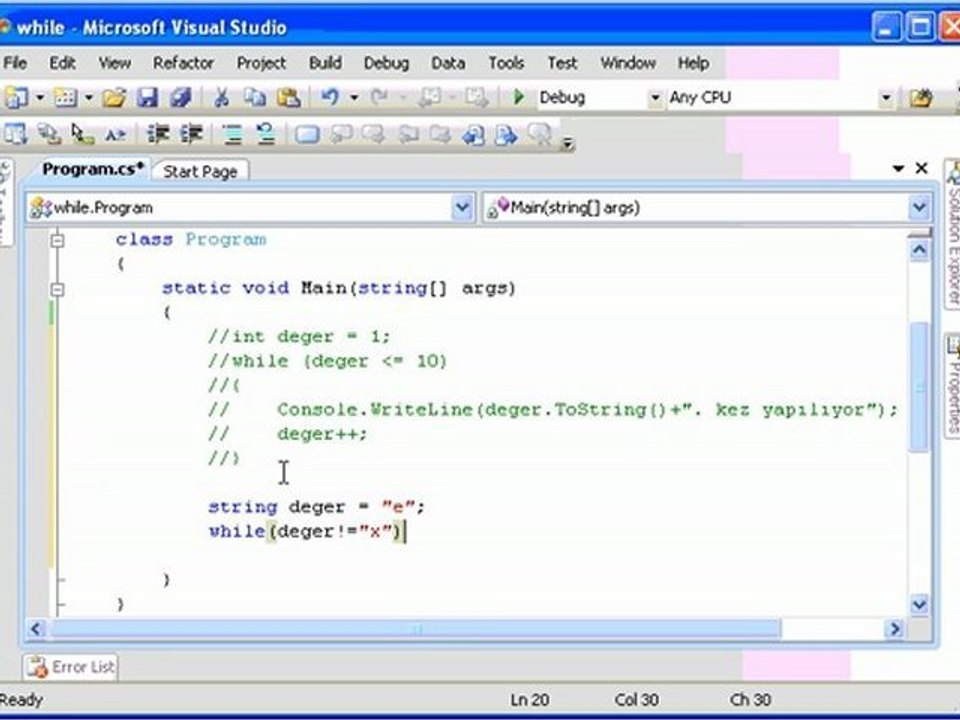Open the Tools menu
The height and width of the screenshot is (720, 960).
(506, 63)
